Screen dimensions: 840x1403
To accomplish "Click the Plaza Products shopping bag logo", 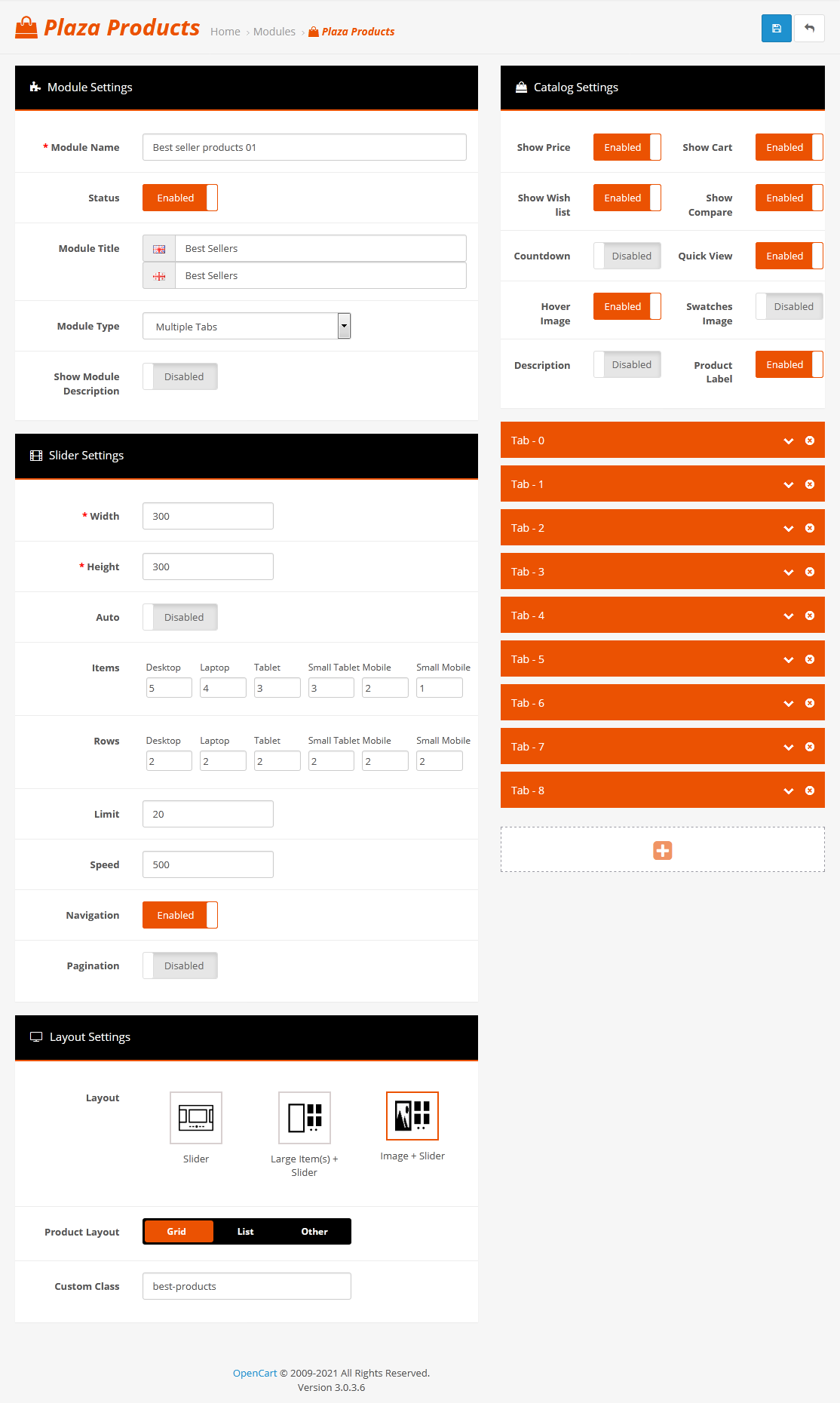I will [x=26, y=28].
